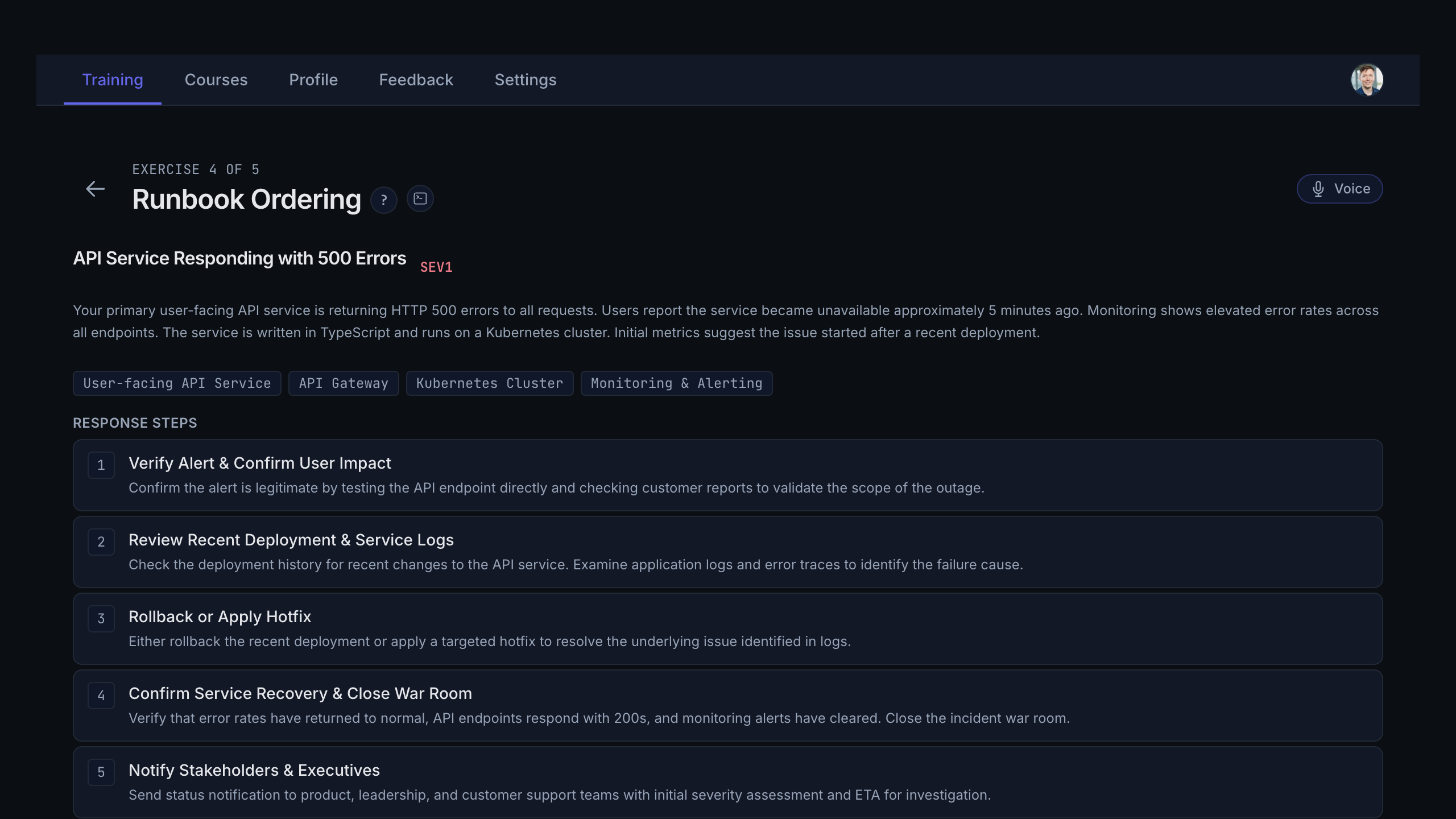Select the Review Recent Deployment & Service Logs step

[x=727, y=552]
